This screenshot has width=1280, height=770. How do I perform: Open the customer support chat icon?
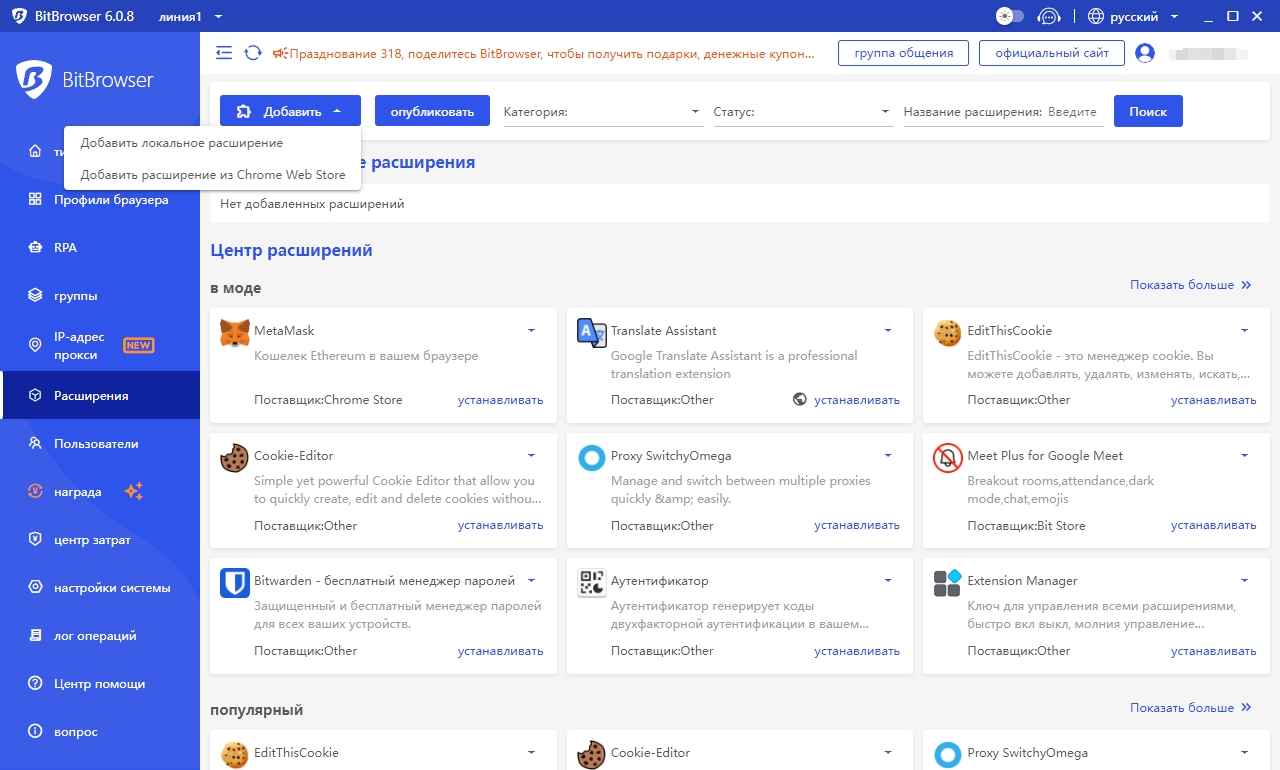[1048, 16]
